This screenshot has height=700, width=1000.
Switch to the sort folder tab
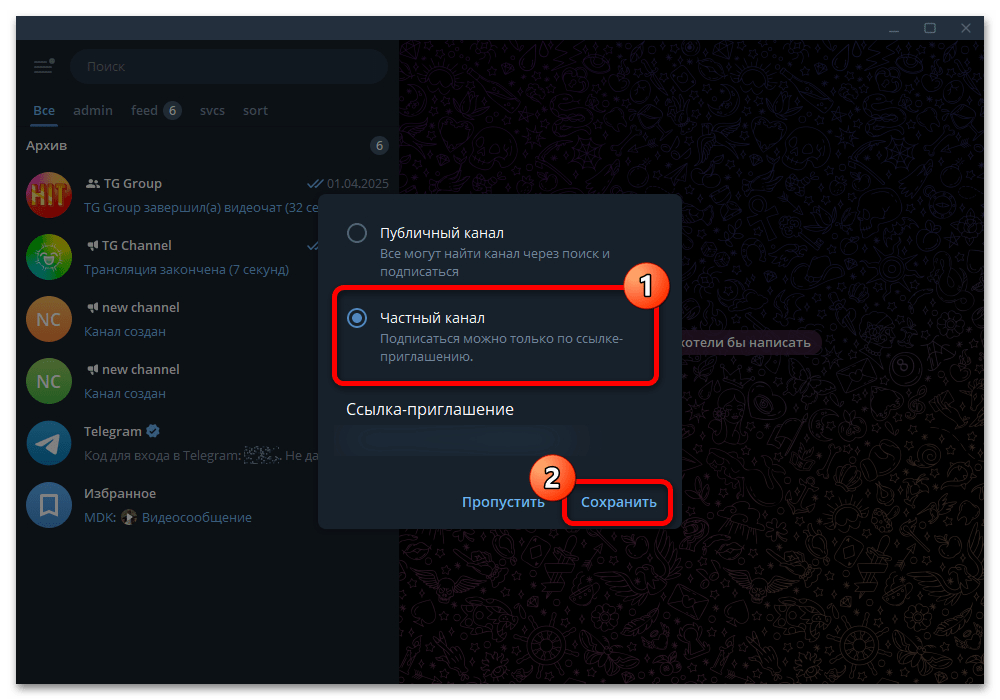pyautogui.click(x=255, y=110)
